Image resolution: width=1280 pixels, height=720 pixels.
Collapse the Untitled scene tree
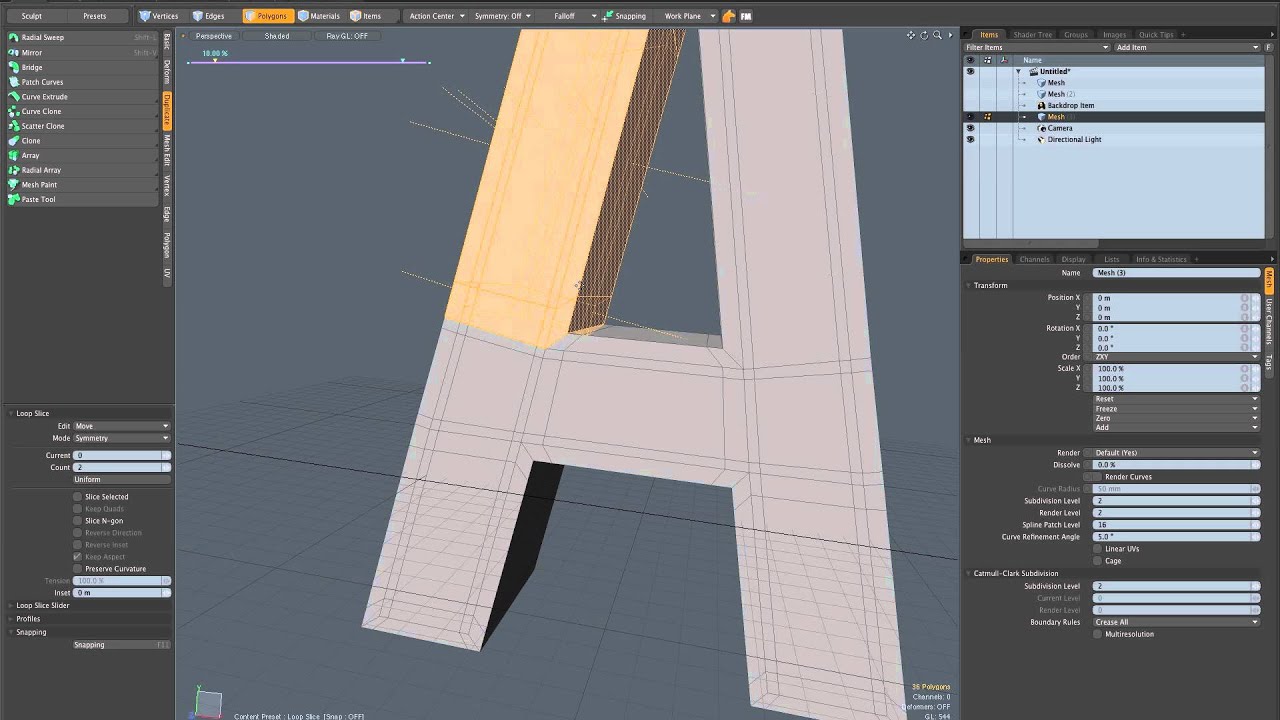point(1019,72)
